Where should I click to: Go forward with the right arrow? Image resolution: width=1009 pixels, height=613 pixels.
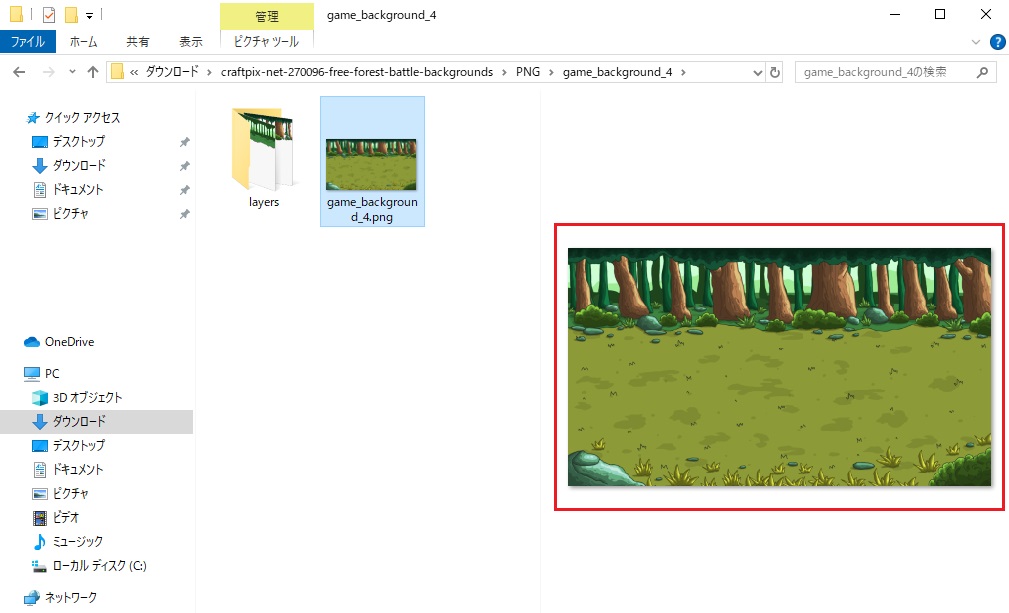(48, 72)
